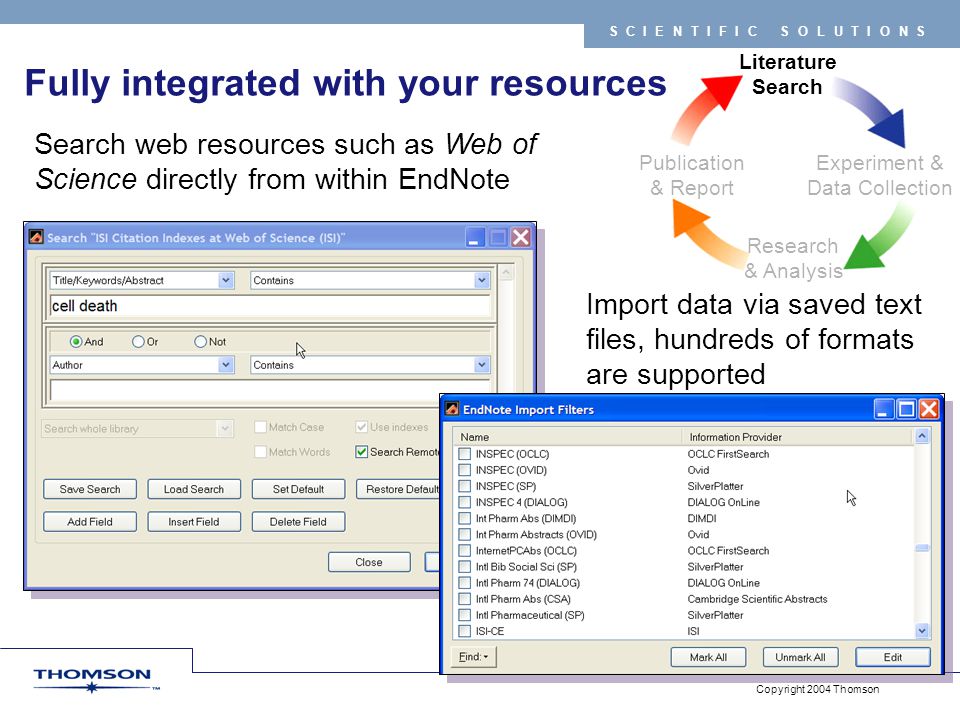Screen dimensions: 960x720
Task: Click the search text field containing cell death
Action: (270, 306)
